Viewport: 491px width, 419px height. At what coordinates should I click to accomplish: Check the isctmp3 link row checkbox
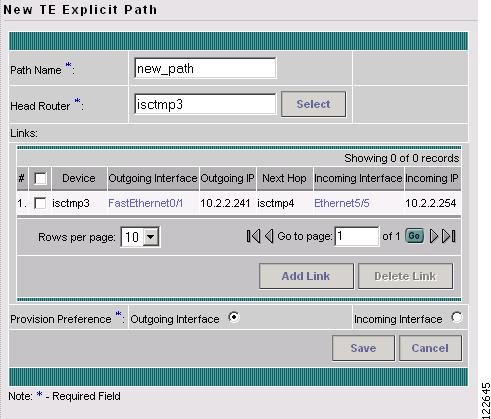[x=40, y=203]
